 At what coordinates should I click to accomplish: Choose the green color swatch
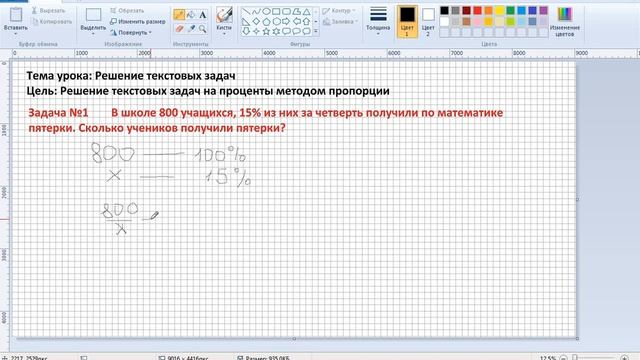tap(511, 11)
